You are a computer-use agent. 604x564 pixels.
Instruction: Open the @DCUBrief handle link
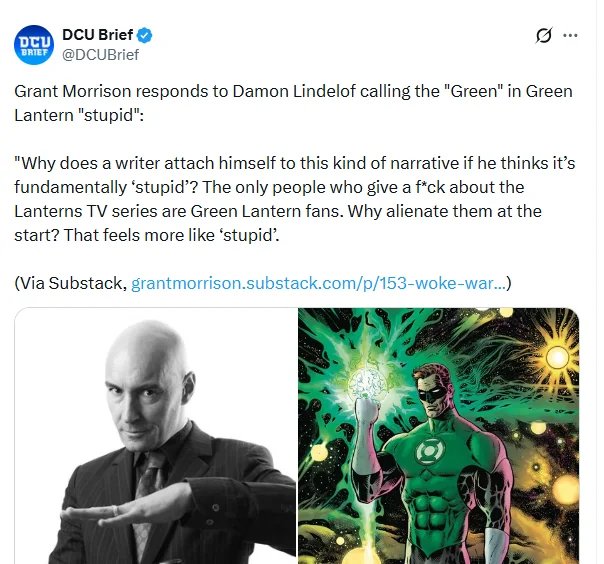[x=100, y=55]
